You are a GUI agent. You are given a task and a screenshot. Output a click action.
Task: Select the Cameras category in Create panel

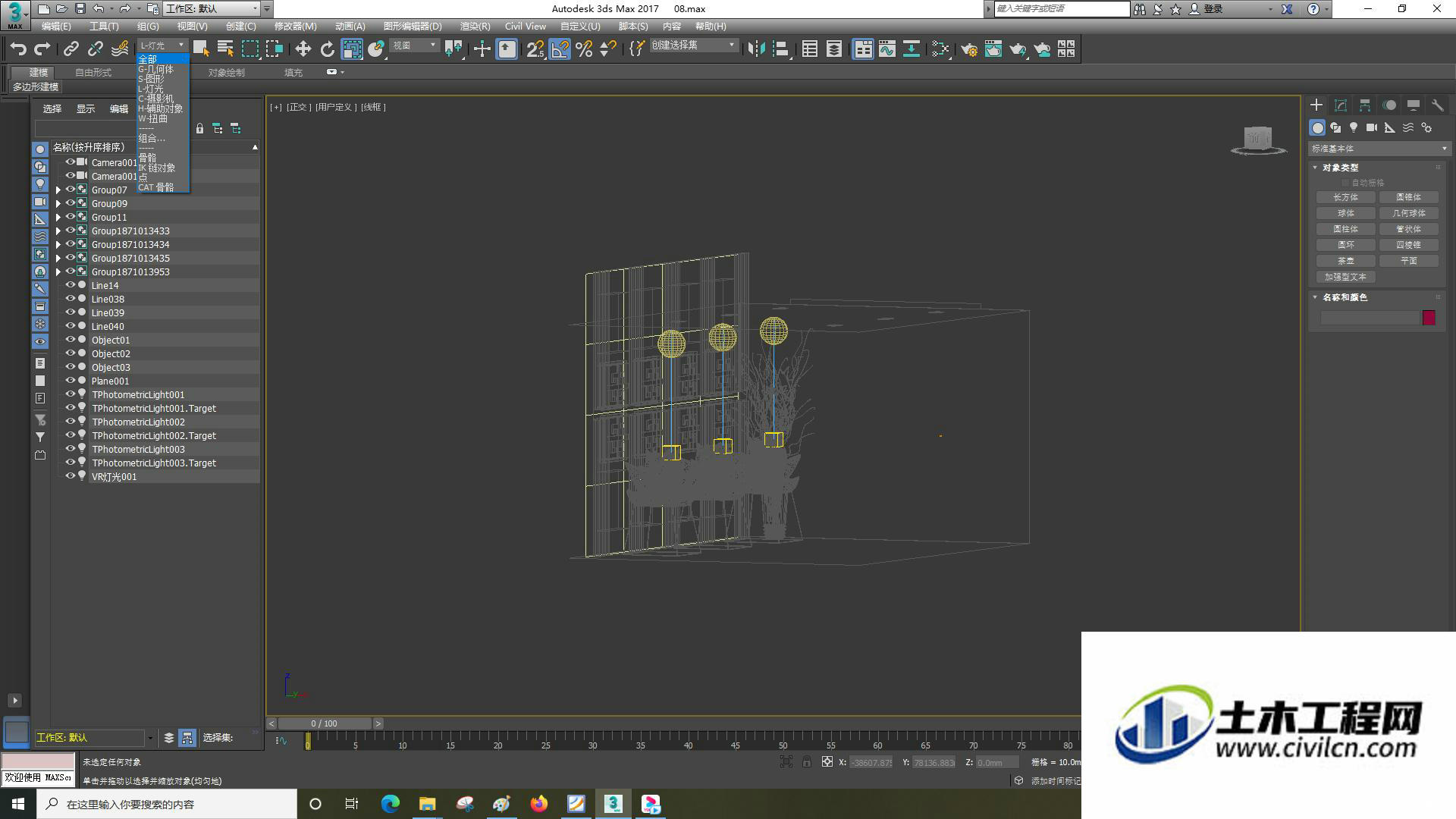coord(1372,127)
